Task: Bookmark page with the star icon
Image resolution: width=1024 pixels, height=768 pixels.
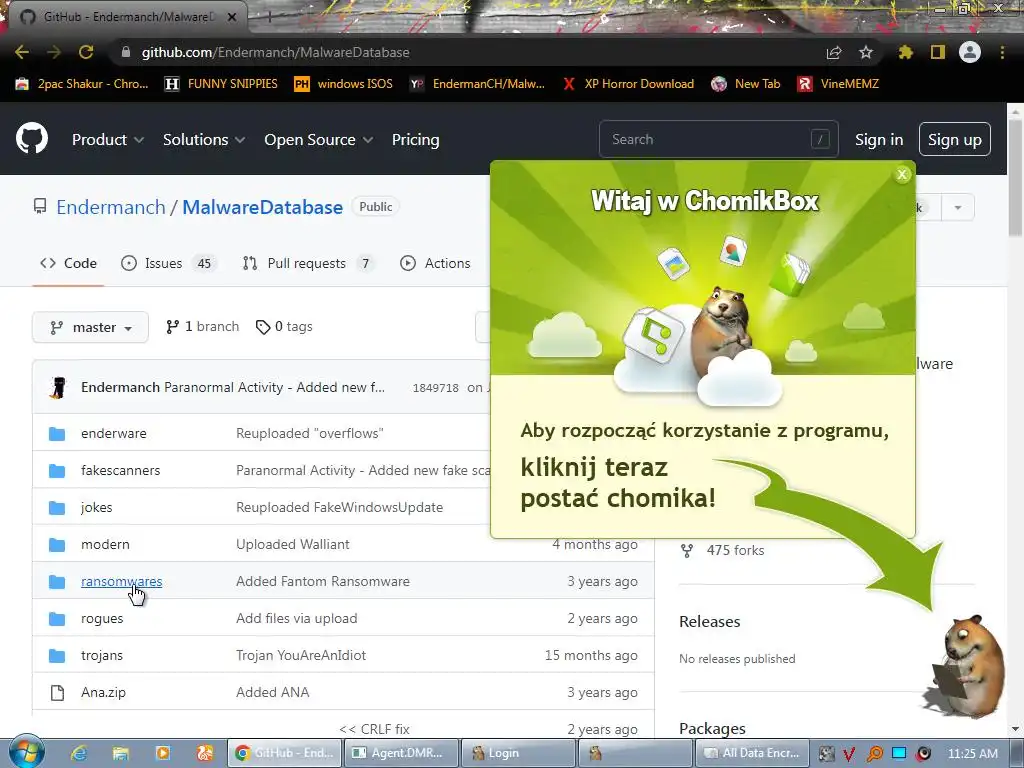Action: pyautogui.click(x=866, y=52)
